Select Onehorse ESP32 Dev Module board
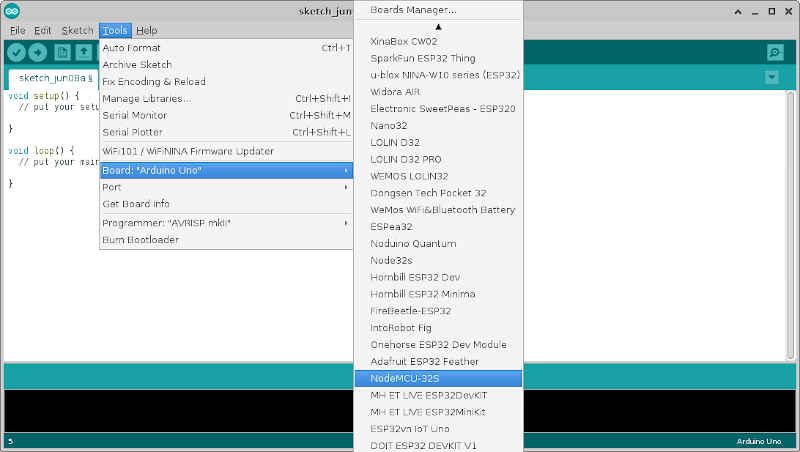The image size is (800, 452). (438, 344)
